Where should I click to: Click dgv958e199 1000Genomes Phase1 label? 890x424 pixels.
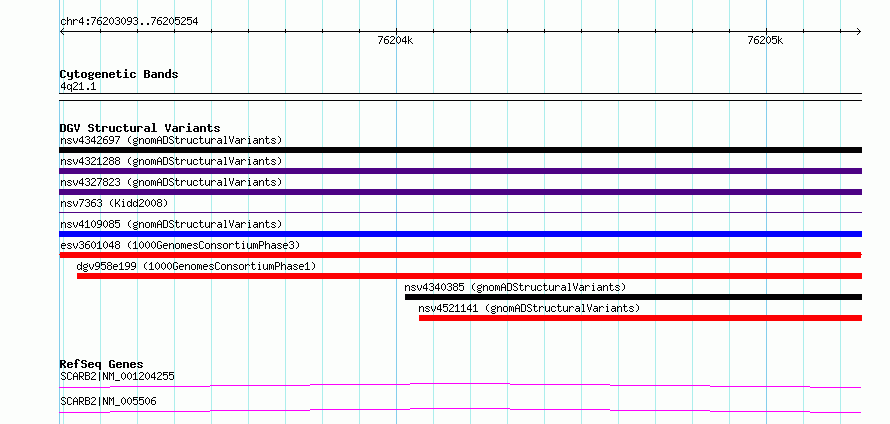coord(196,266)
